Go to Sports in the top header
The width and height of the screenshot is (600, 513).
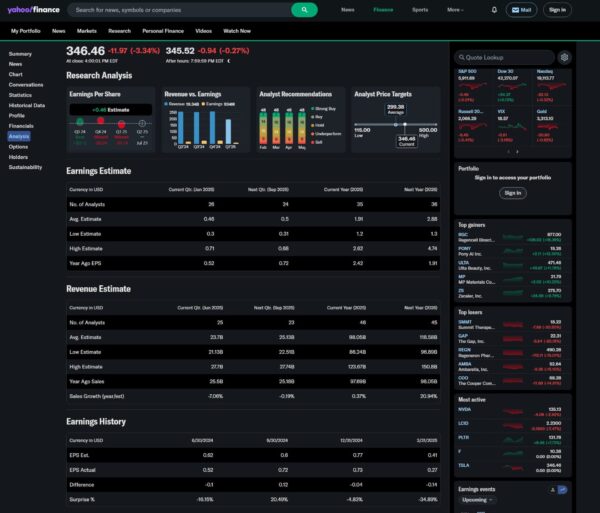(420, 10)
